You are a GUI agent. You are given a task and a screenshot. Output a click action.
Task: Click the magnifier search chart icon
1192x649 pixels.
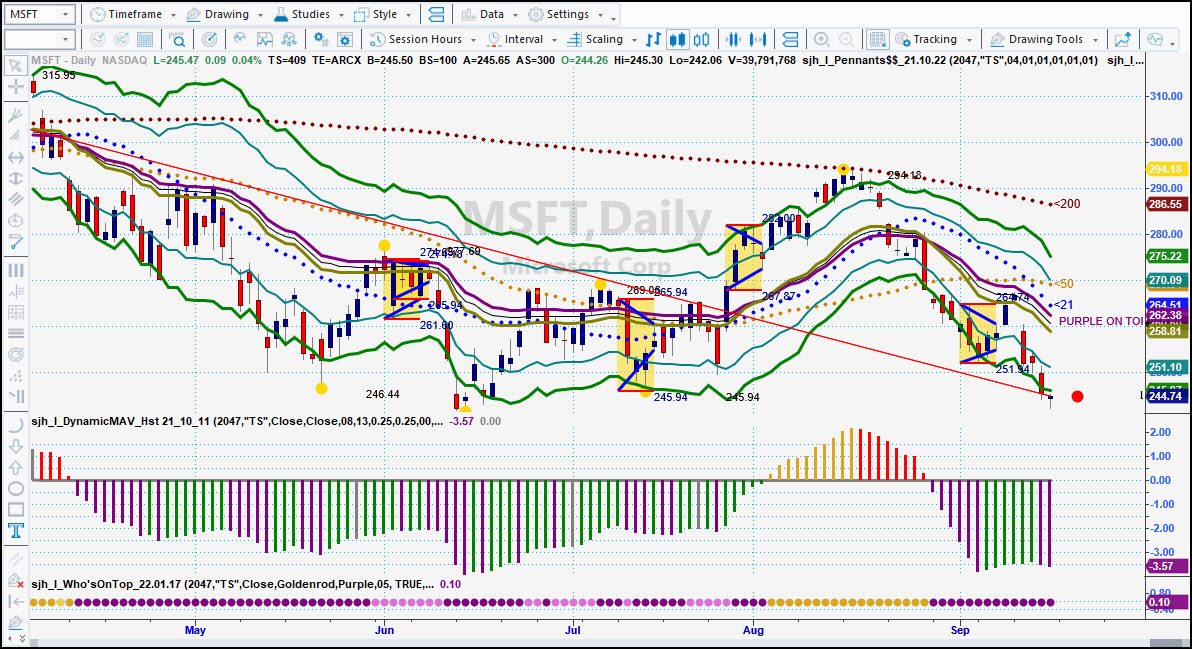pyautogui.click(x=178, y=40)
